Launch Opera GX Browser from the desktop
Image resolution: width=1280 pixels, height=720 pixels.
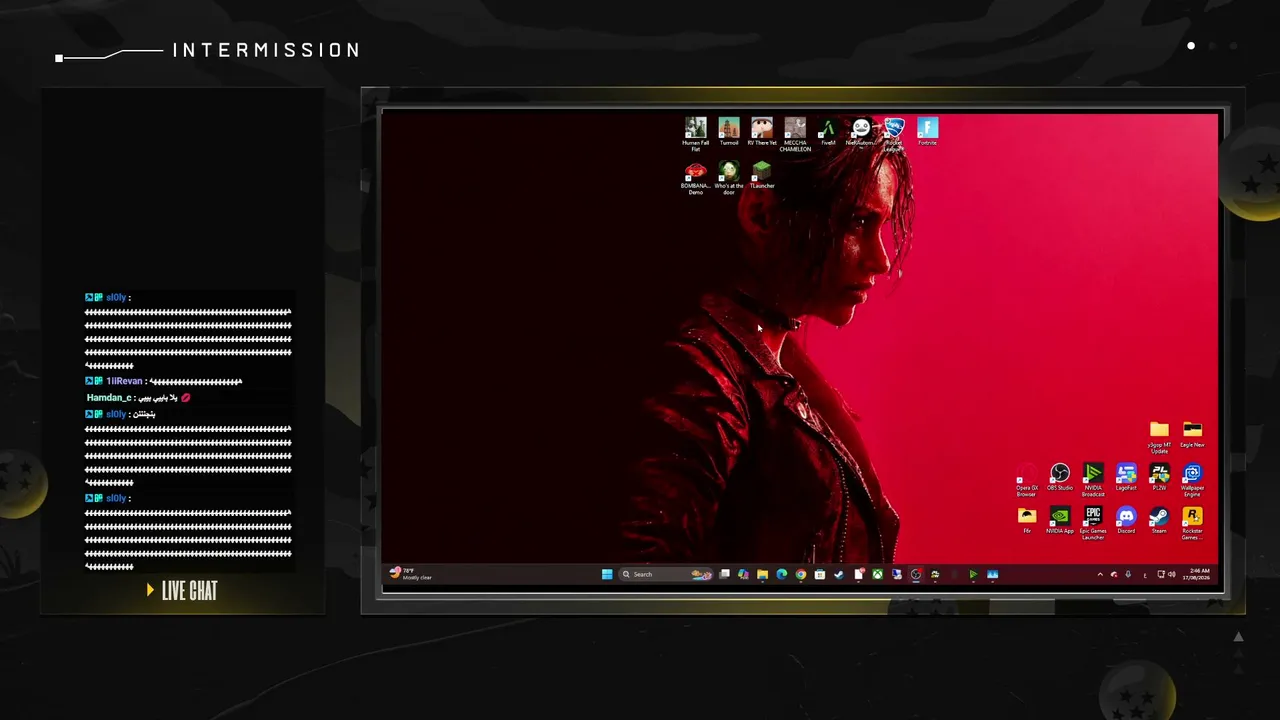(1026, 480)
